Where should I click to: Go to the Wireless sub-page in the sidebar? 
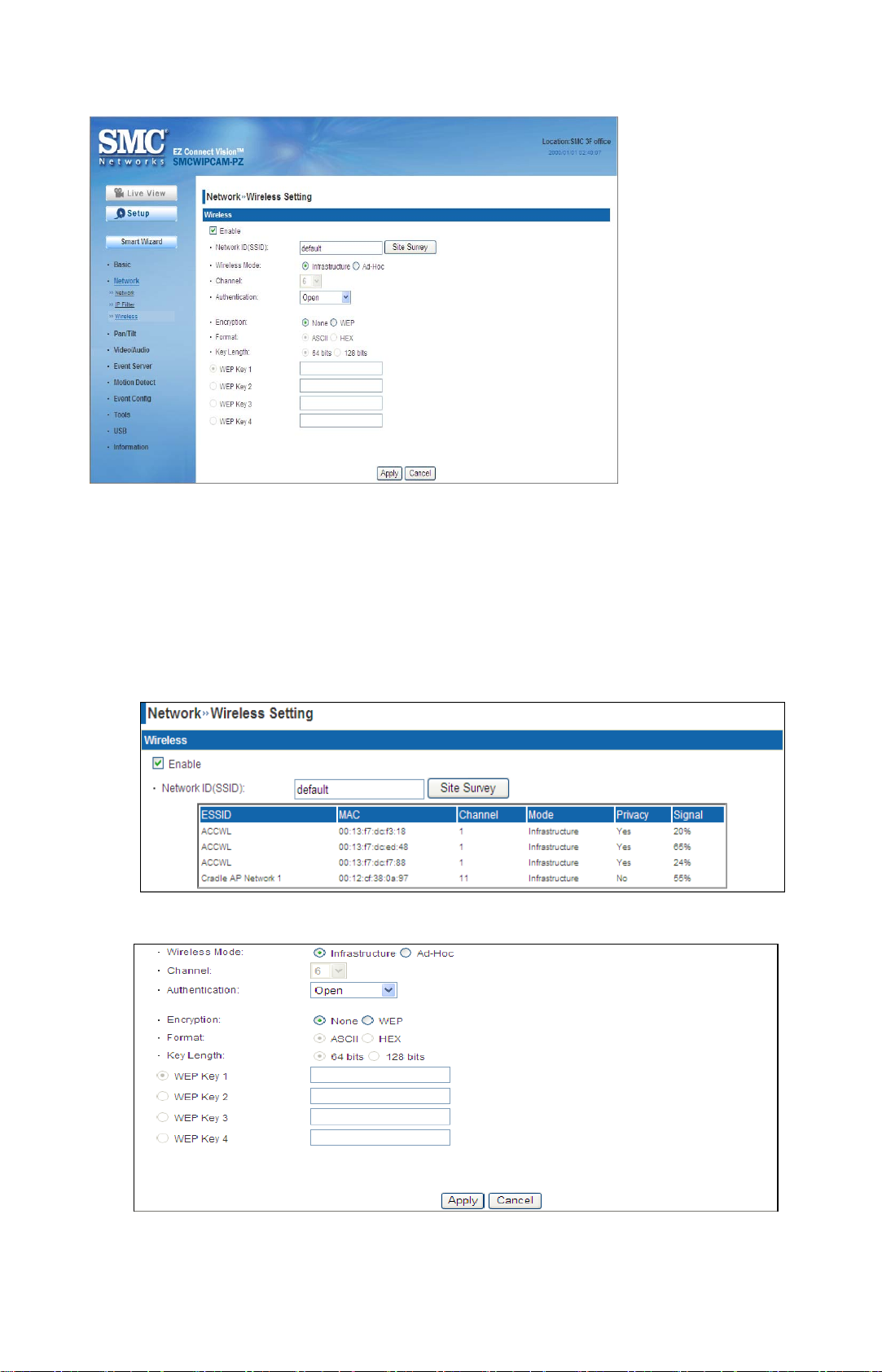[126, 317]
